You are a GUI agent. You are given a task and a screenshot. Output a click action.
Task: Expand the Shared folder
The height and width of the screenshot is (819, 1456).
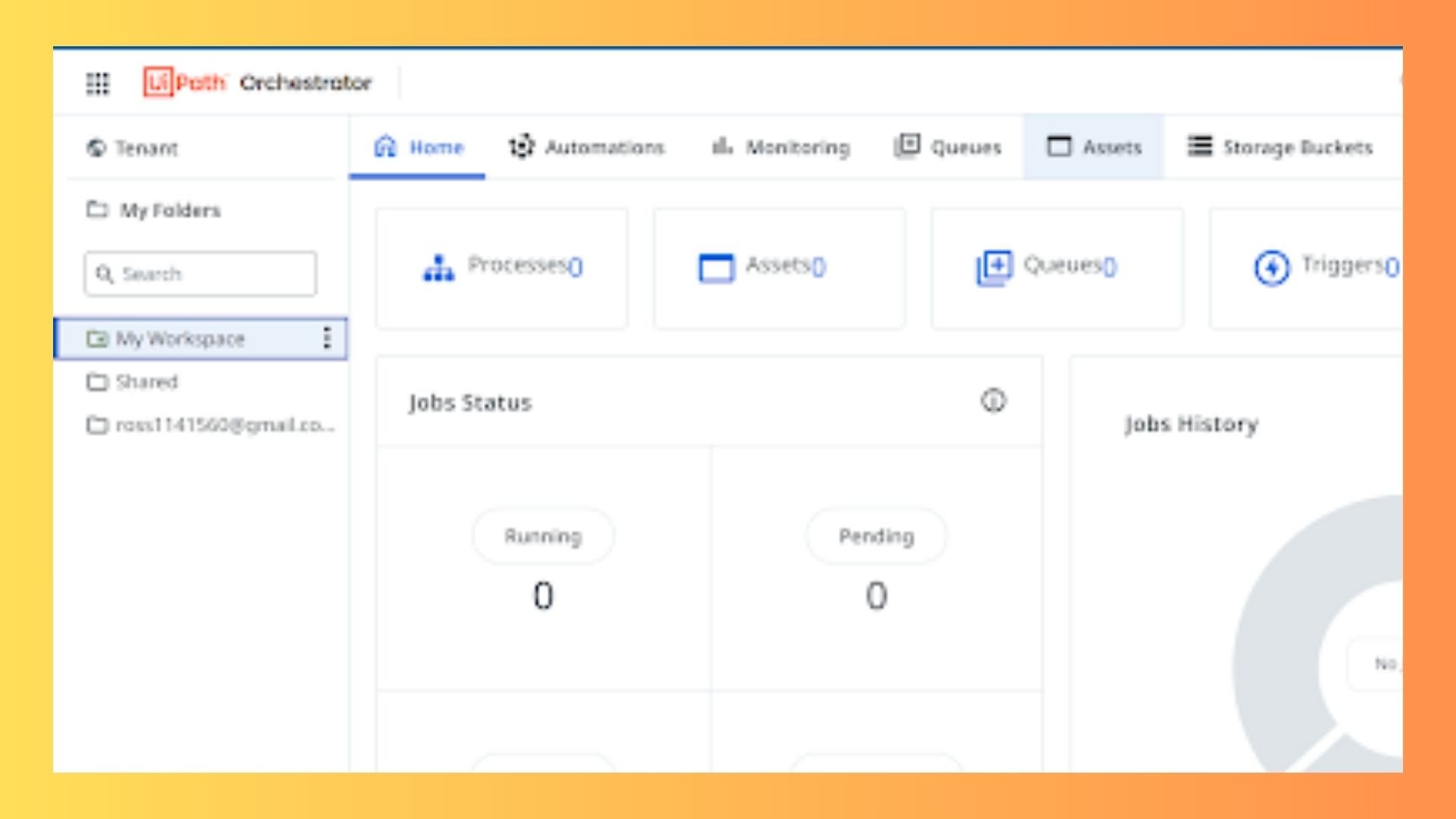pos(147,382)
